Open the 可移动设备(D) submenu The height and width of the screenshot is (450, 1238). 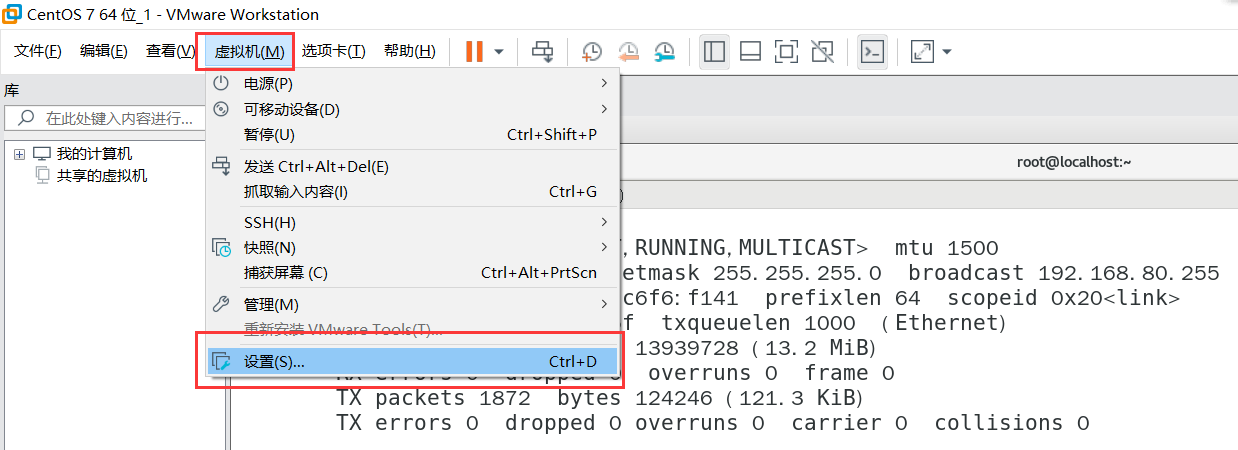coord(412,109)
